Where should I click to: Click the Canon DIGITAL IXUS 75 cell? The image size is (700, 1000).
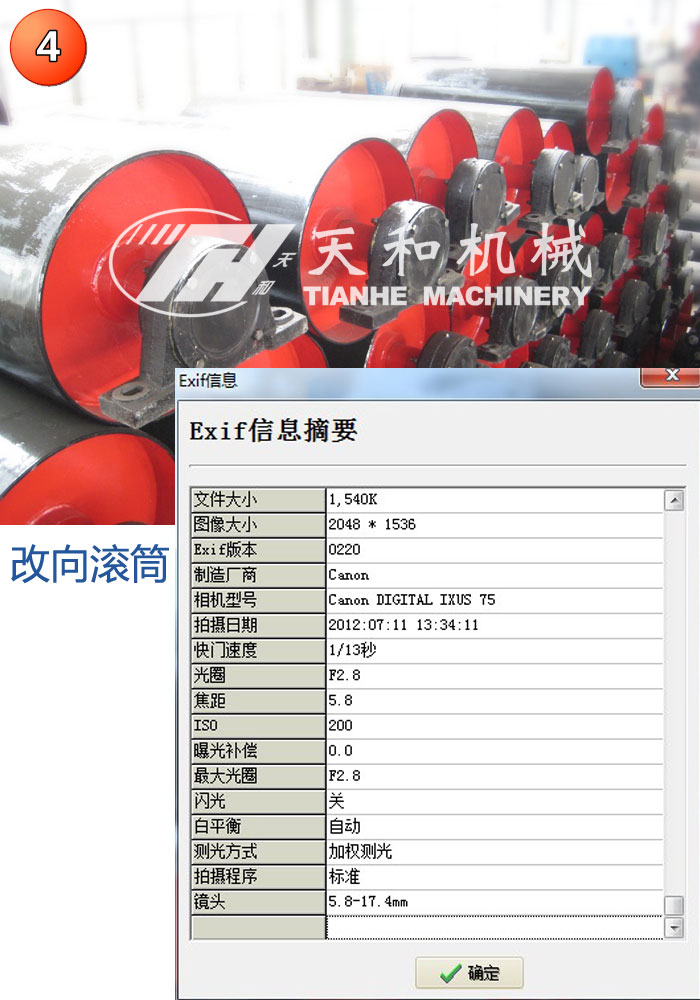pos(411,600)
